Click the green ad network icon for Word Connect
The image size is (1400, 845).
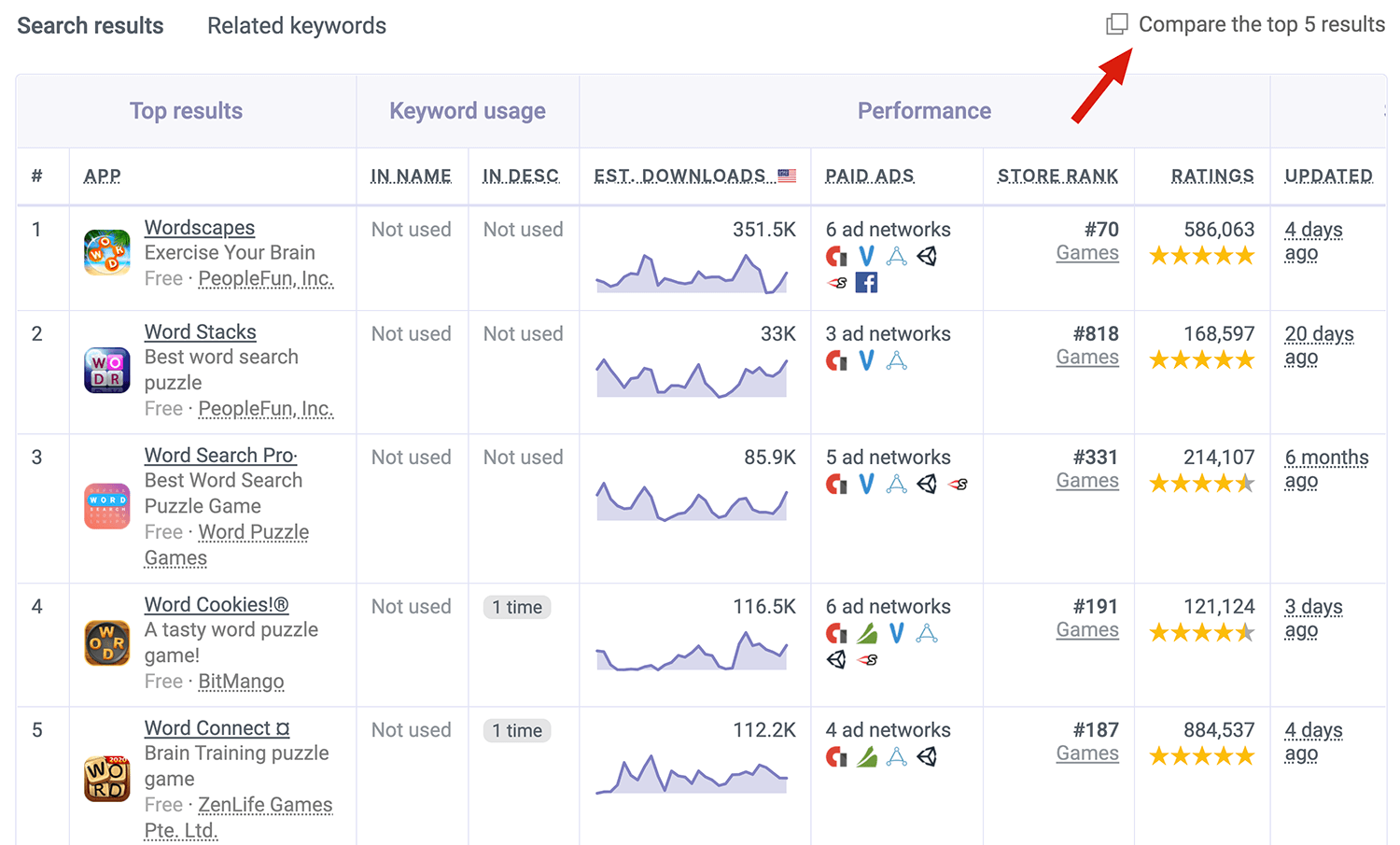867,756
